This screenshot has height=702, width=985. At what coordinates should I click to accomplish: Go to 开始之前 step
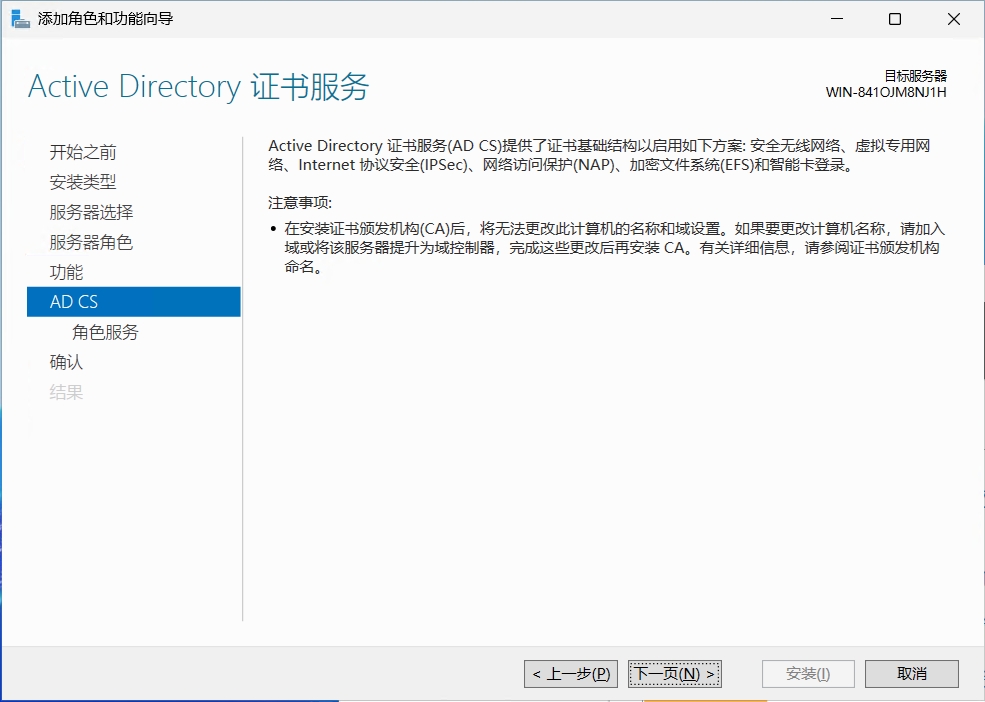click(x=83, y=152)
